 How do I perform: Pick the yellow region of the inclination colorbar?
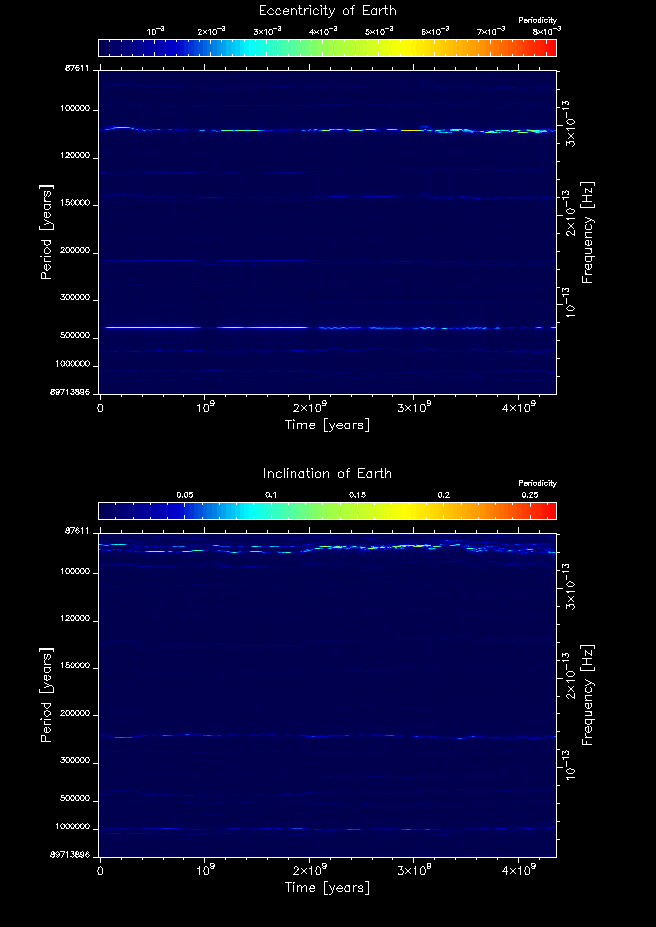(400, 511)
